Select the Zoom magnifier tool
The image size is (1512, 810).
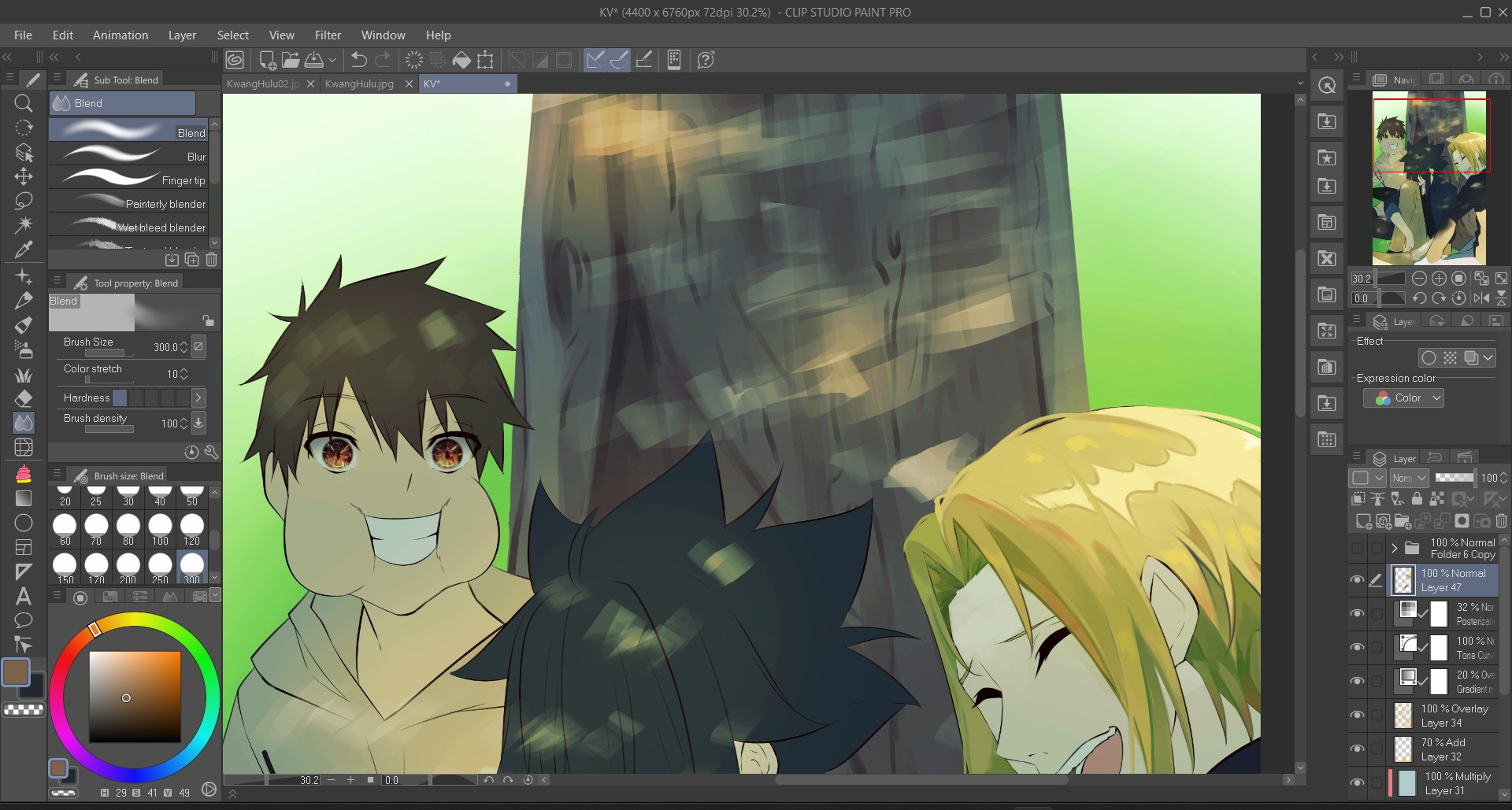24,103
